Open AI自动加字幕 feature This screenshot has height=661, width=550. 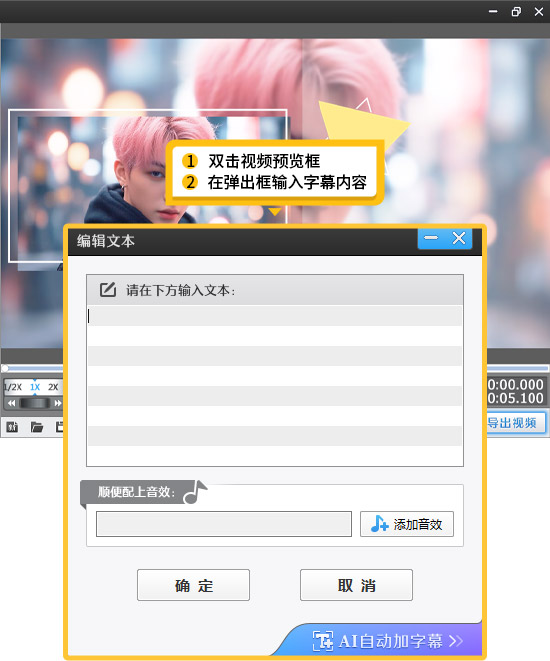pyautogui.click(x=387, y=641)
